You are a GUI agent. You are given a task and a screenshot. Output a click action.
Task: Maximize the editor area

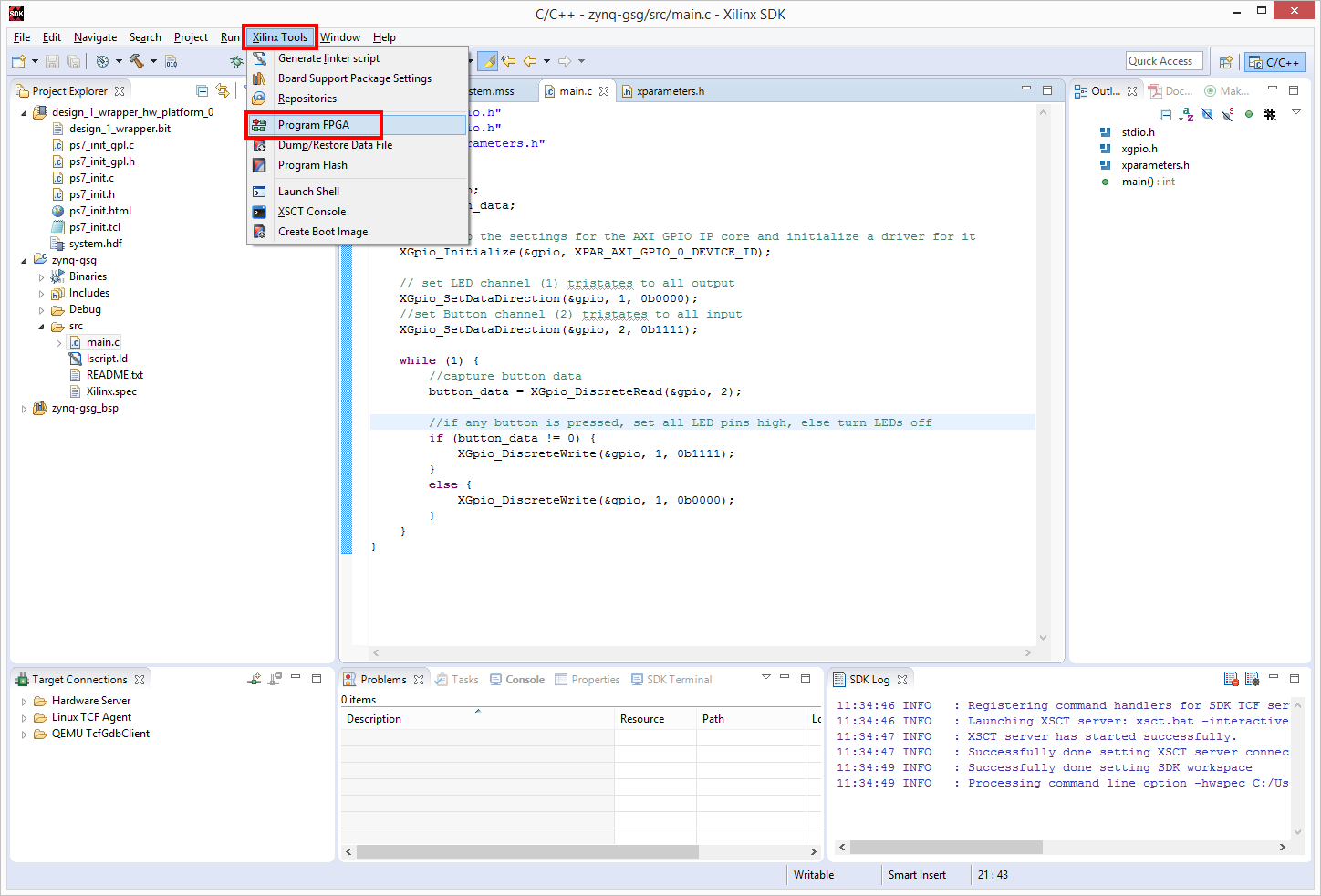point(1047,90)
